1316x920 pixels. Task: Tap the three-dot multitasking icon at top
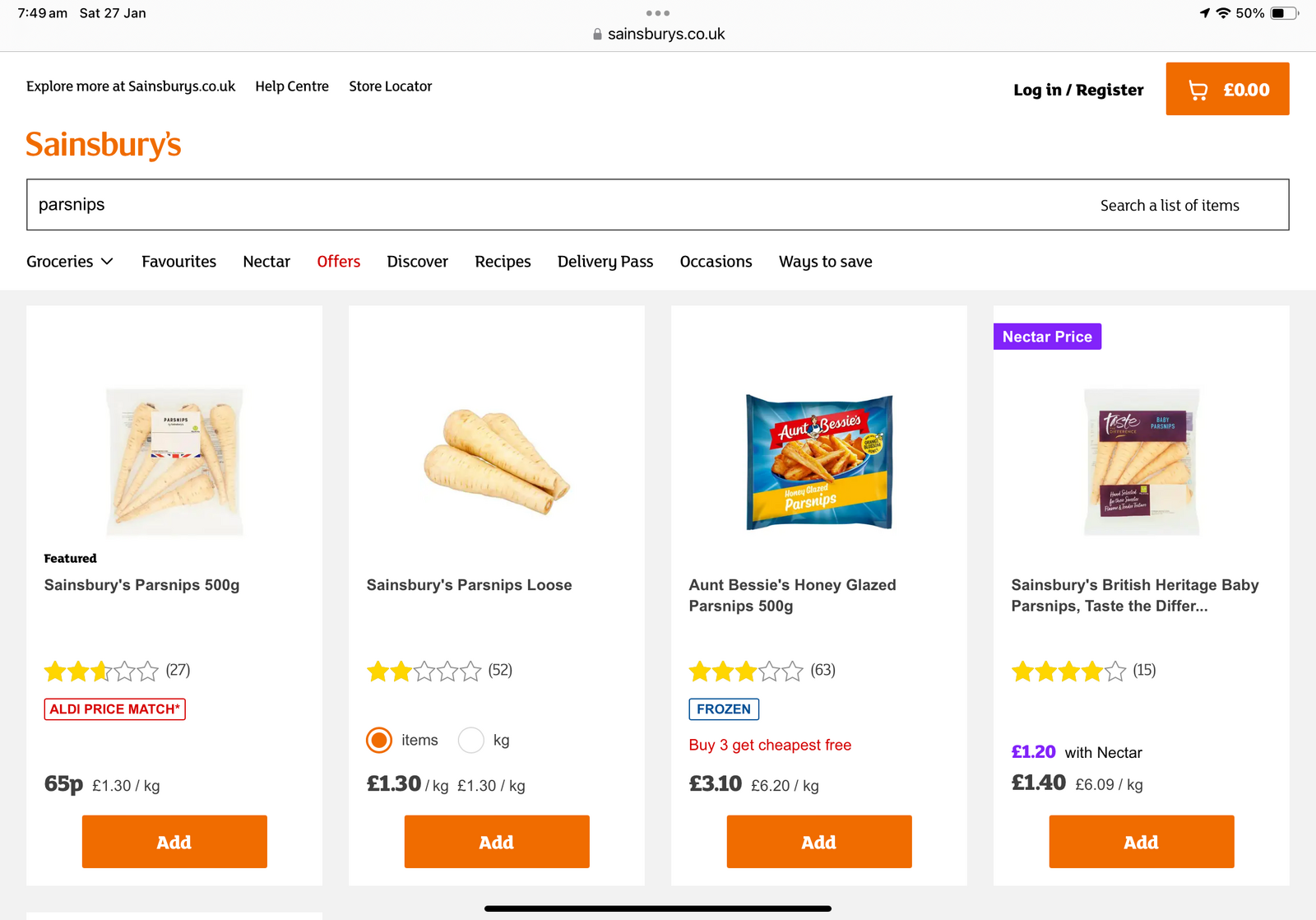coord(658,13)
